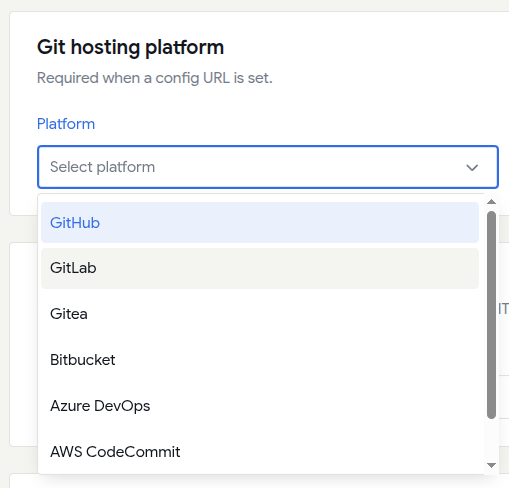Click the dropdown list scroll up arrow
This screenshot has width=509, height=488.
491,202
